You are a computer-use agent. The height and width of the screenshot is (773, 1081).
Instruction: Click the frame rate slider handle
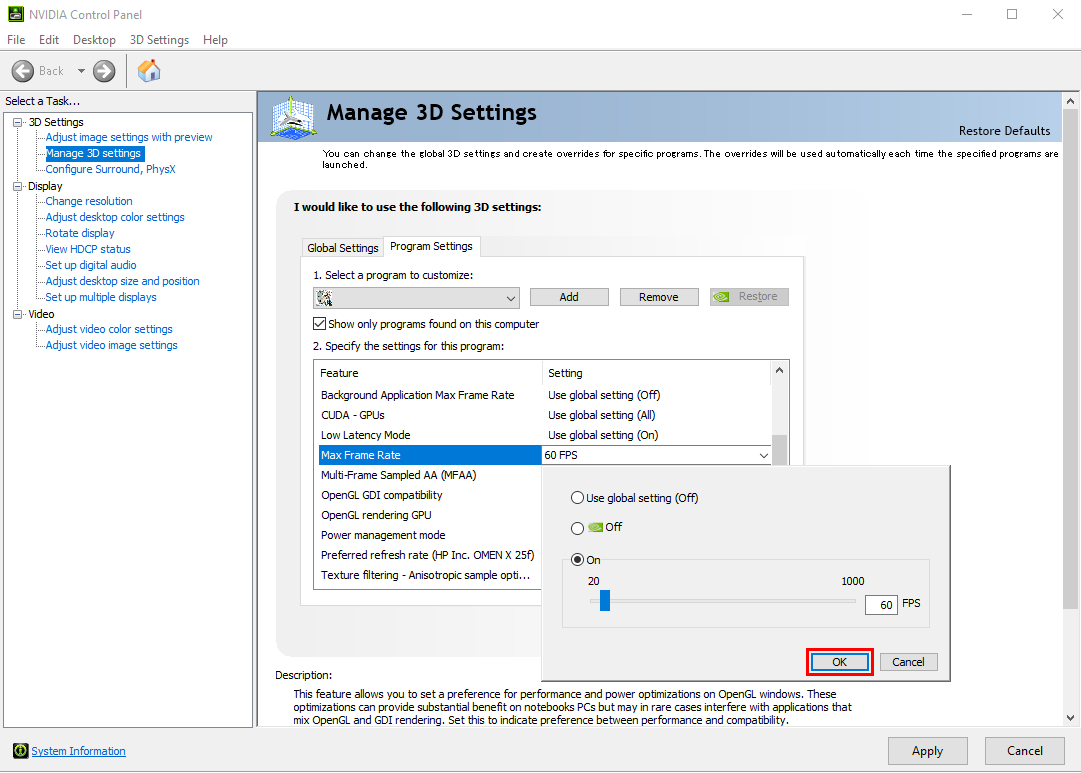coord(605,601)
